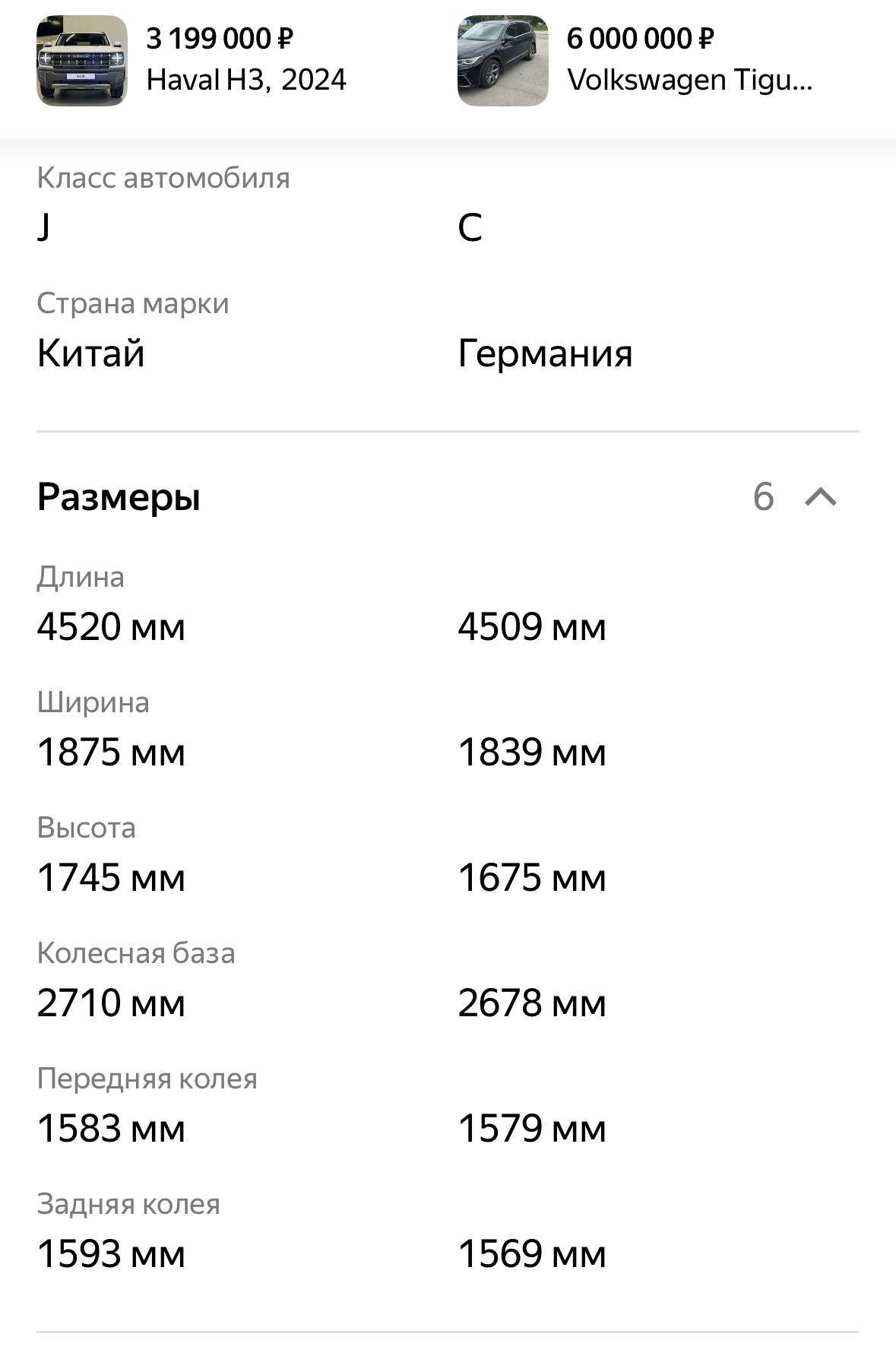The height and width of the screenshot is (1356, 896).
Task: Select the car class value J
Action: pyautogui.click(x=44, y=227)
